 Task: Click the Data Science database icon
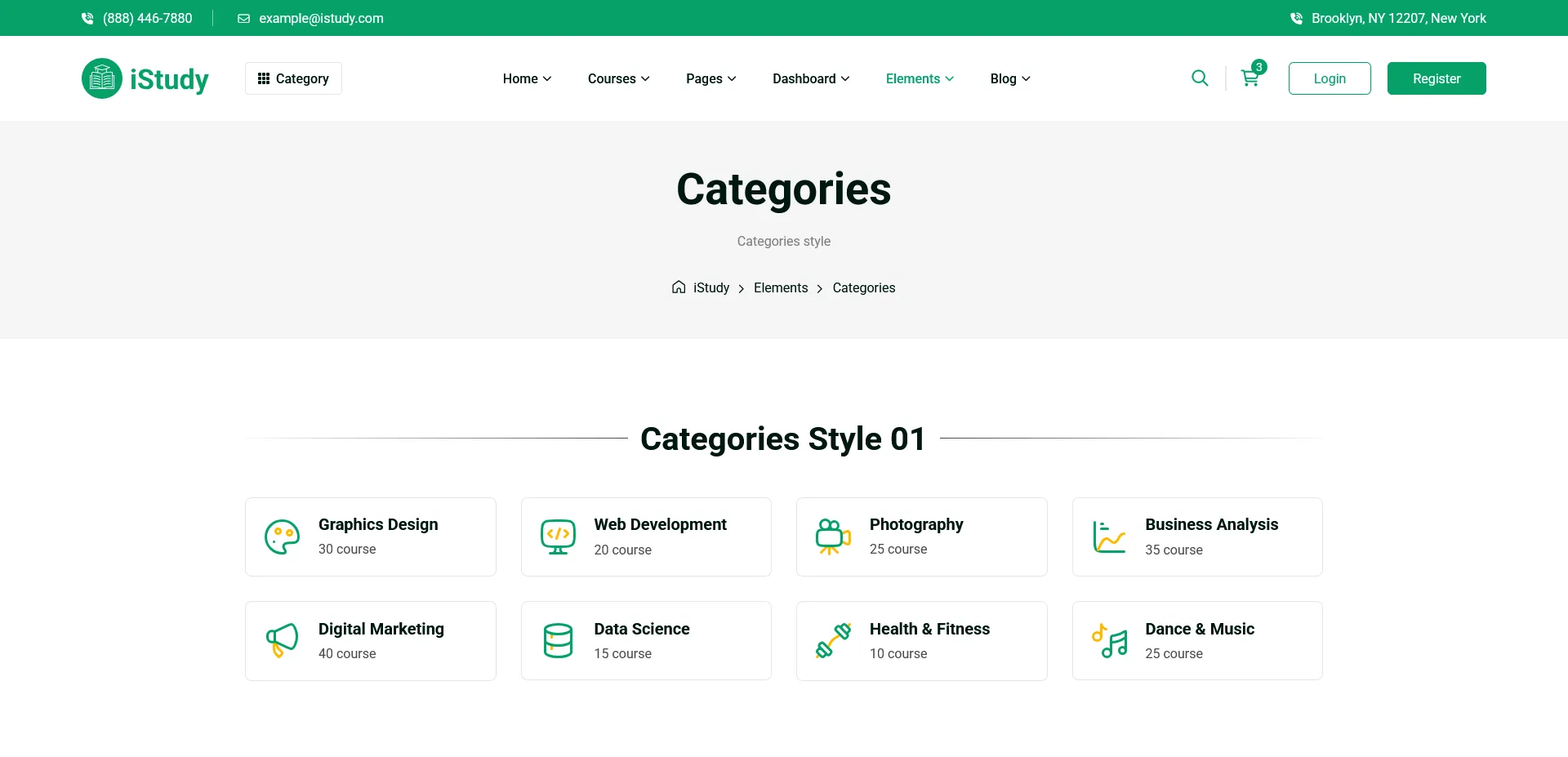pyautogui.click(x=558, y=641)
